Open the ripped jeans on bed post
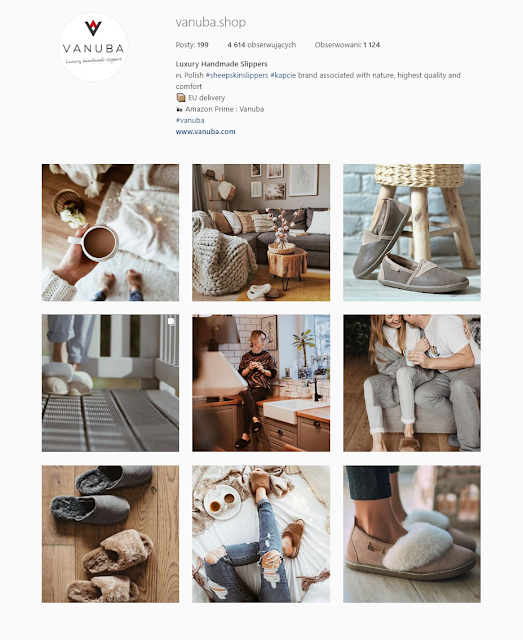The width and height of the screenshot is (523, 640). tap(261, 534)
